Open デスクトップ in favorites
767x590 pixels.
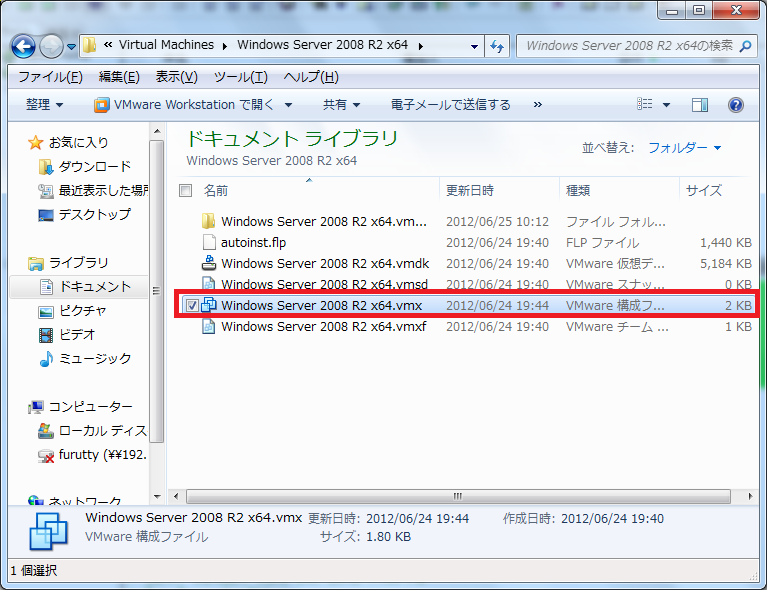(x=85, y=215)
